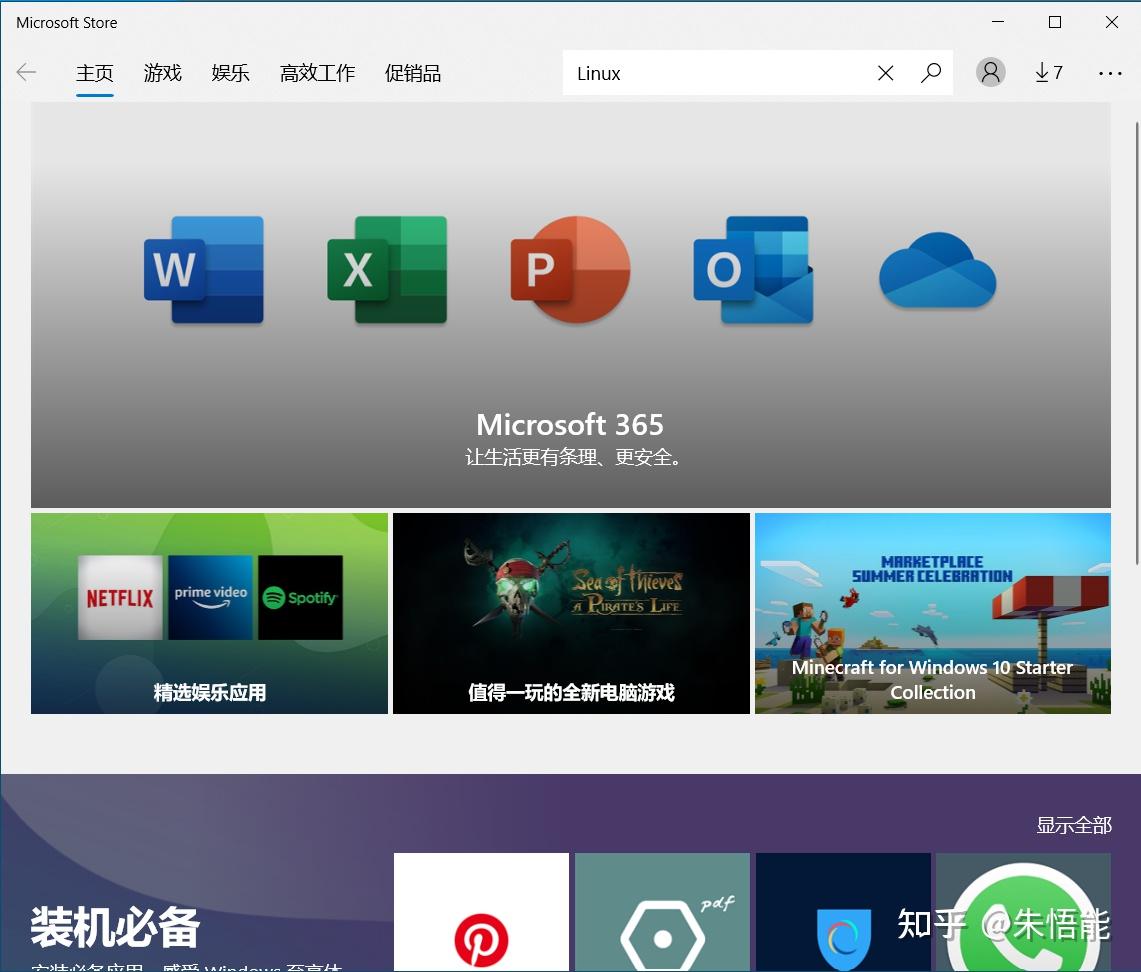Click the 显示全部 link
The image size is (1141, 972).
click(x=1074, y=825)
